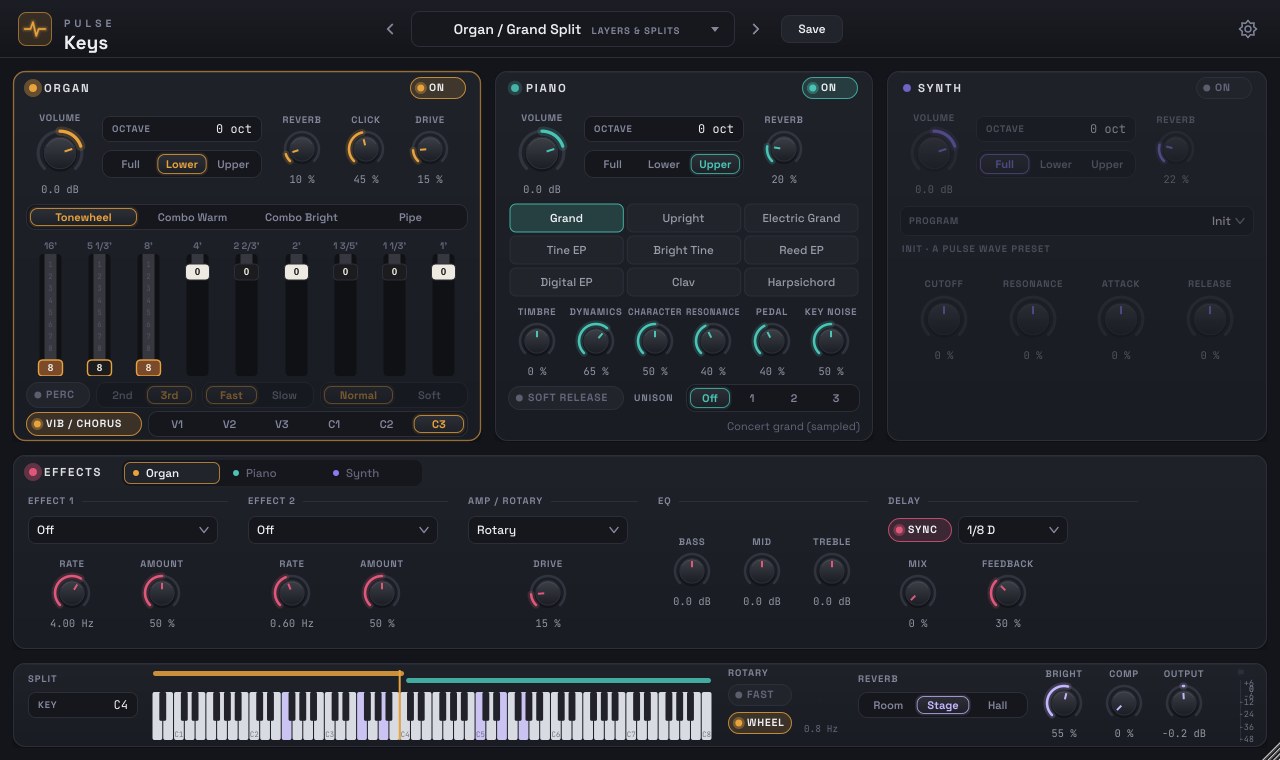This screenshot has width=1280, height=760.
Task: Choose the Harpsichord piano type
Action: (801, 282)
